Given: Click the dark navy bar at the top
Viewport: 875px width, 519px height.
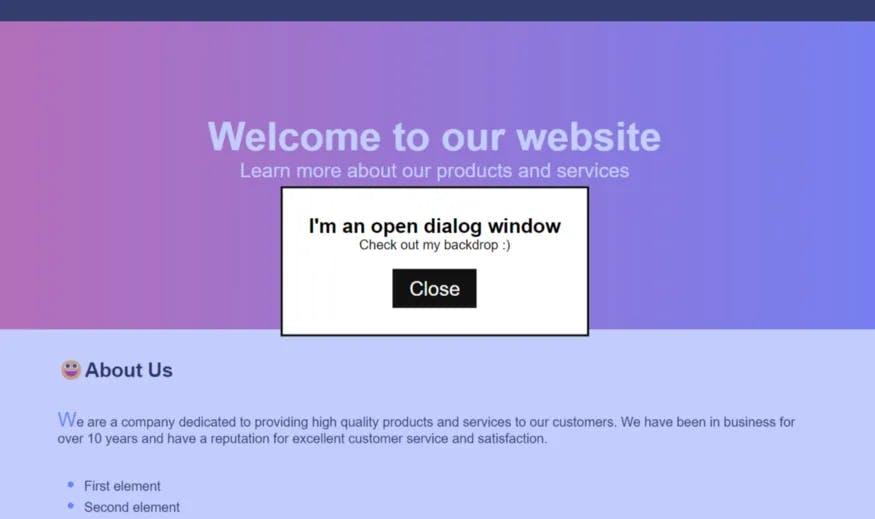Looking at the screenshot, I should coord(438,11).
